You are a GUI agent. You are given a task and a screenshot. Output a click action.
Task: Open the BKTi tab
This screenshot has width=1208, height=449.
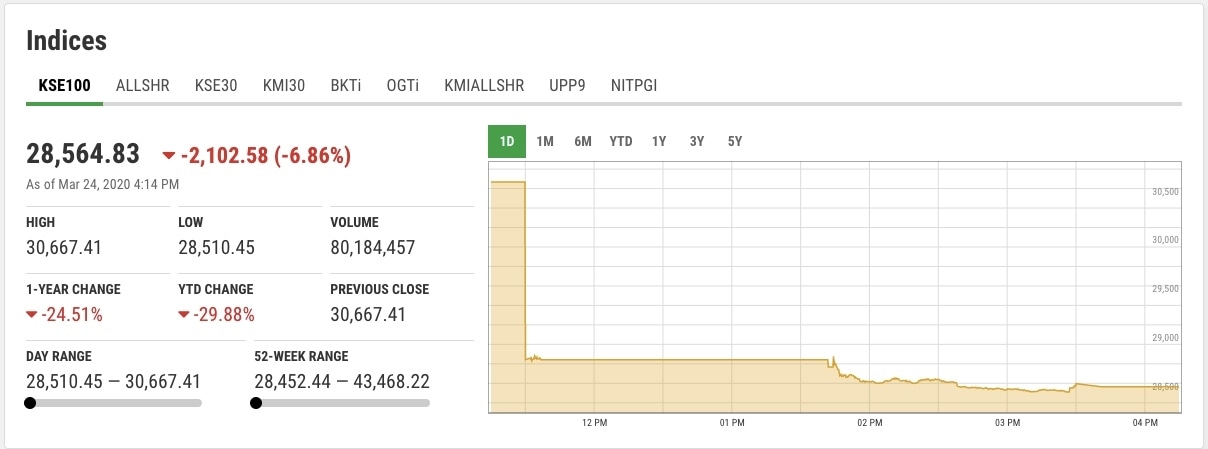point(346,85)
